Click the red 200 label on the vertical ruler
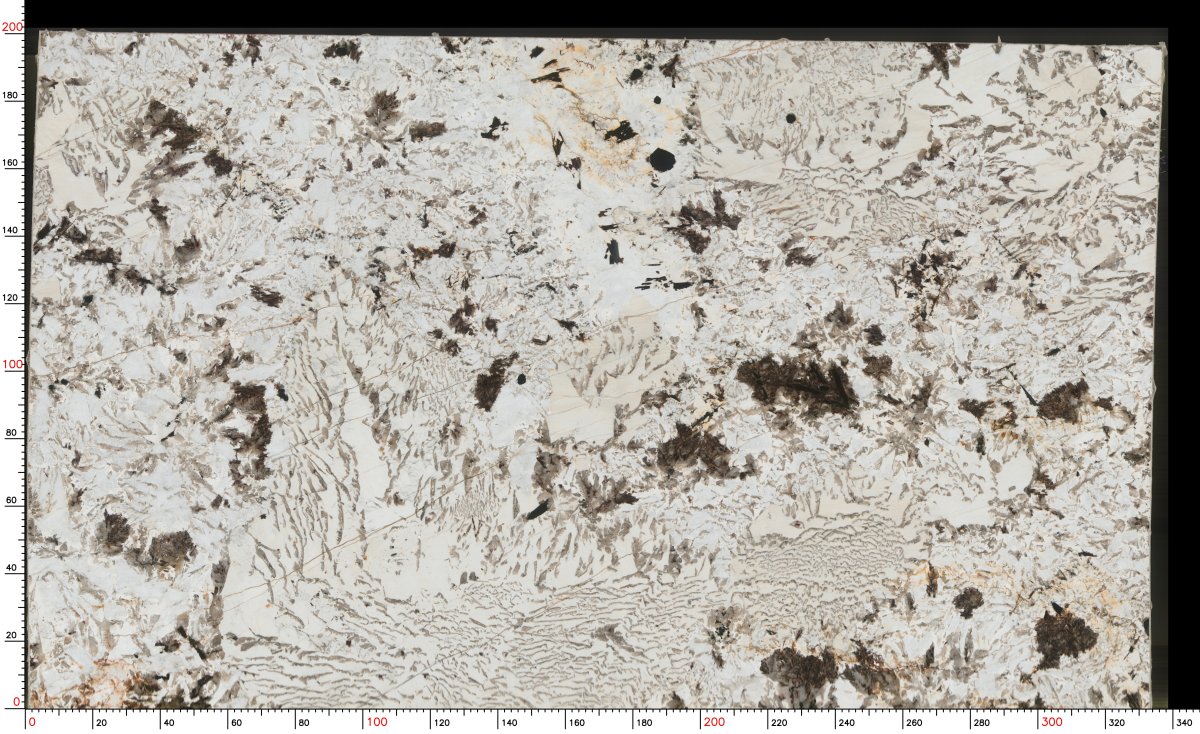Viewport: 1200px width, 734px height. (x=12, y=28)
